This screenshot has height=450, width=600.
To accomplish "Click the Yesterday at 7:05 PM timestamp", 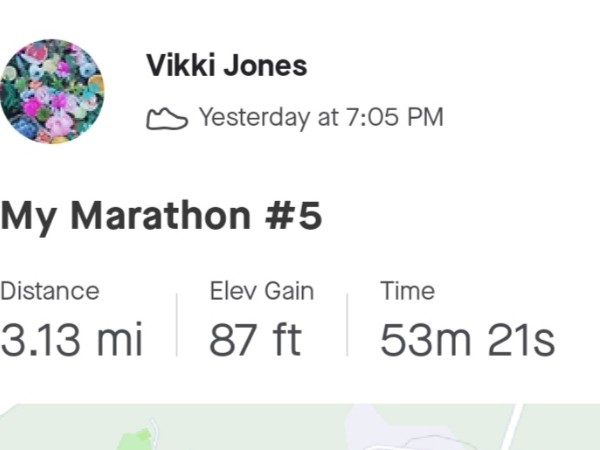I will [x=321, y=117].
